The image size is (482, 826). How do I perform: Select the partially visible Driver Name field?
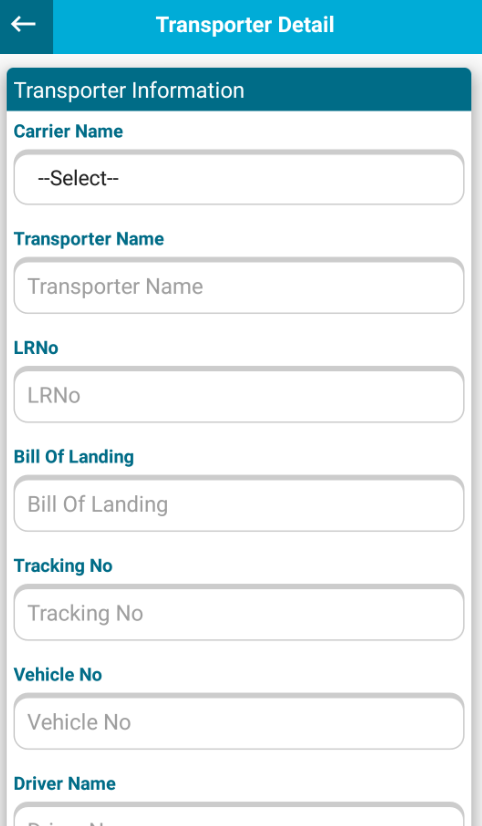[239, 815]
